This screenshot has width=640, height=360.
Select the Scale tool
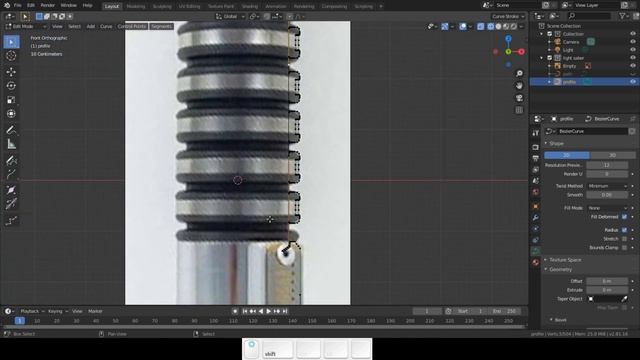pyautogui.click(x=11, y=100)
